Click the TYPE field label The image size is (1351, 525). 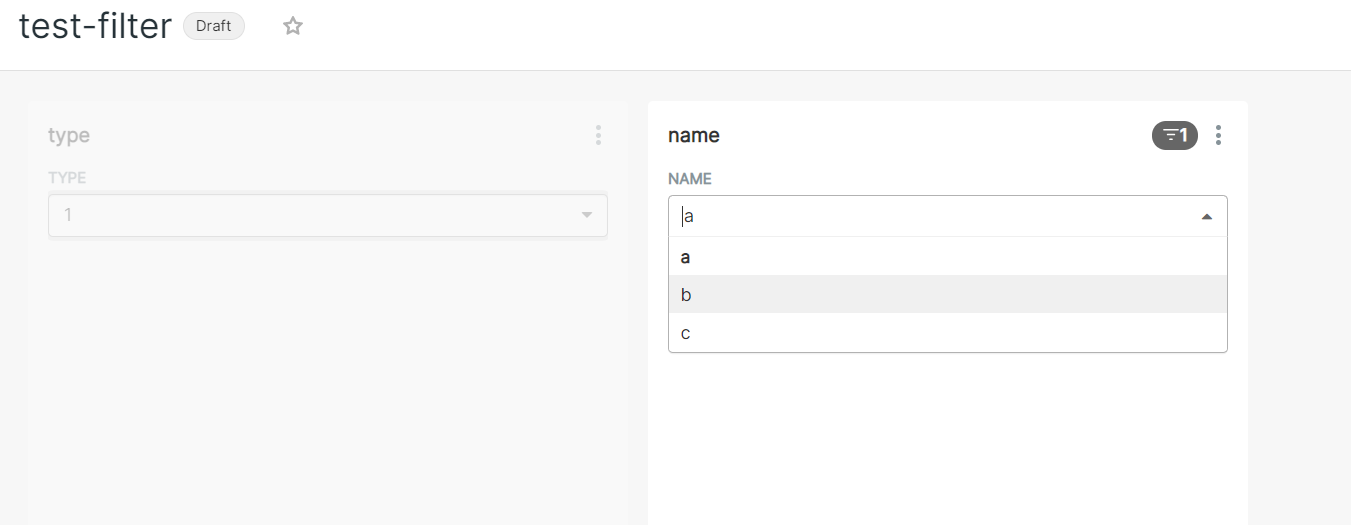pos(67,178)
